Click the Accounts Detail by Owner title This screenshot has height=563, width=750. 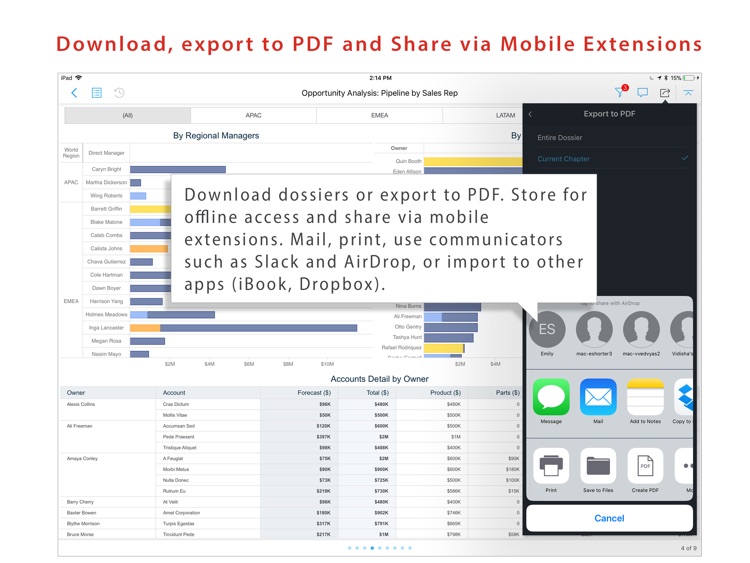pyautogui.click(x=379, y=379)
